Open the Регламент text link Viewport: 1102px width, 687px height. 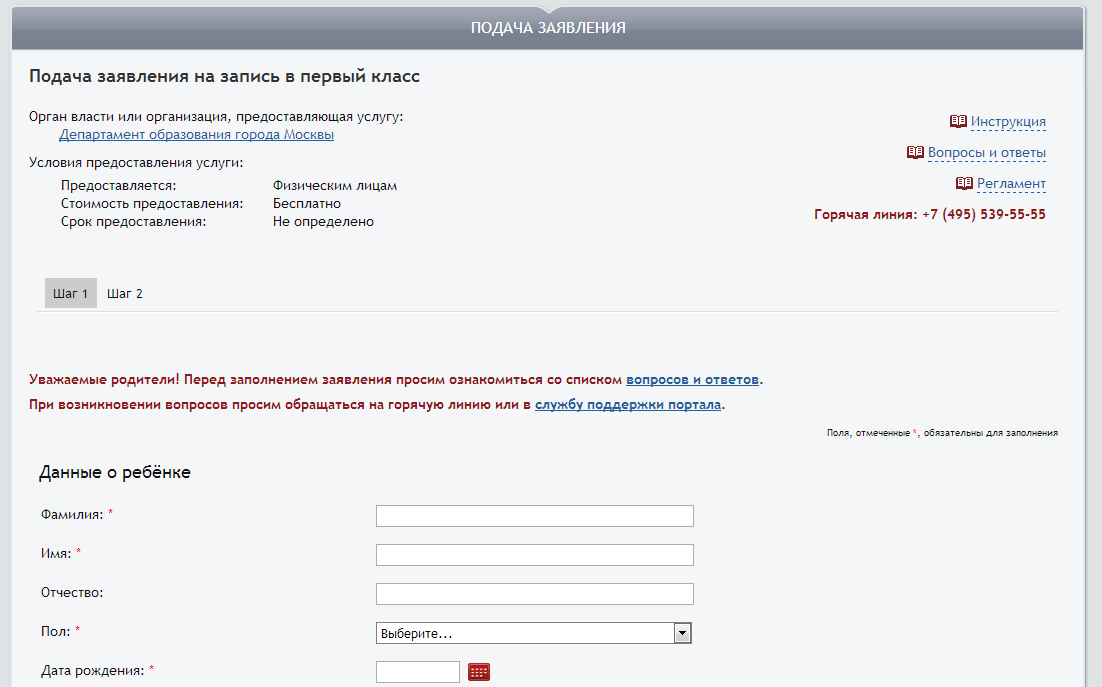click(1011, 184)
